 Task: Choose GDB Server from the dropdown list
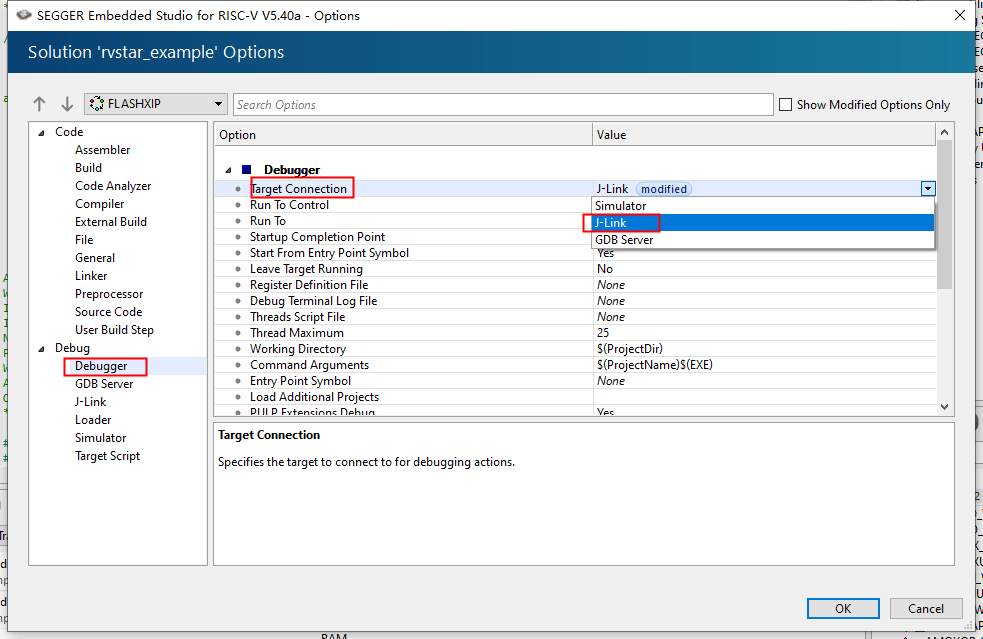(762, 240)
